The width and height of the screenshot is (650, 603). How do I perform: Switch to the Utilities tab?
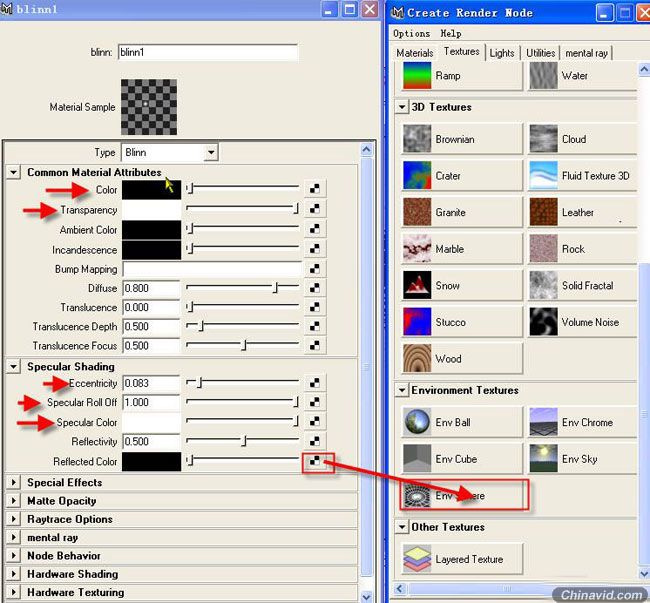[x=540, y=53]
